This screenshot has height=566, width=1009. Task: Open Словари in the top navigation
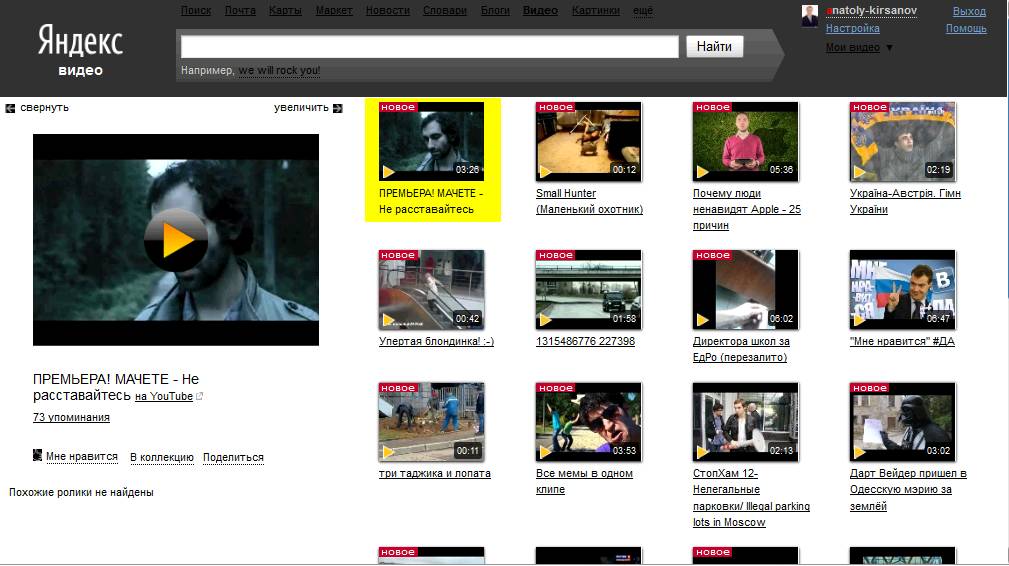pyautogui.click(x=445, y=10)
